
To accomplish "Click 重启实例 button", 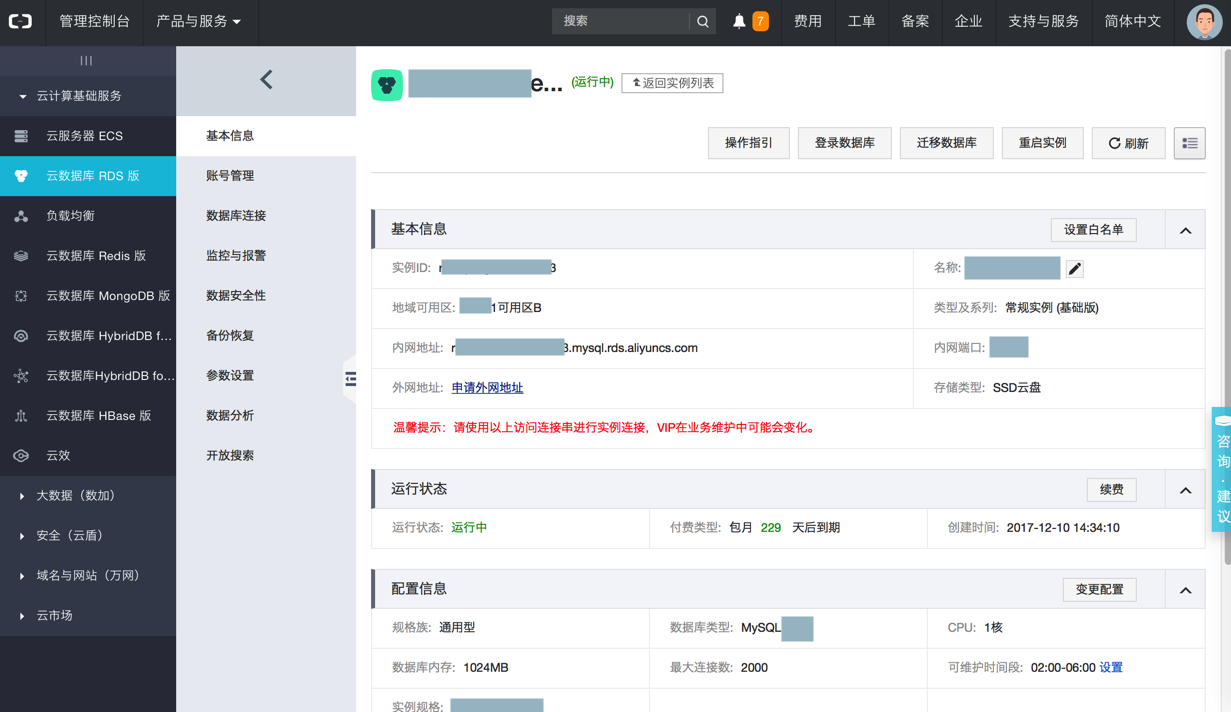I will [x=1043, y=143].
